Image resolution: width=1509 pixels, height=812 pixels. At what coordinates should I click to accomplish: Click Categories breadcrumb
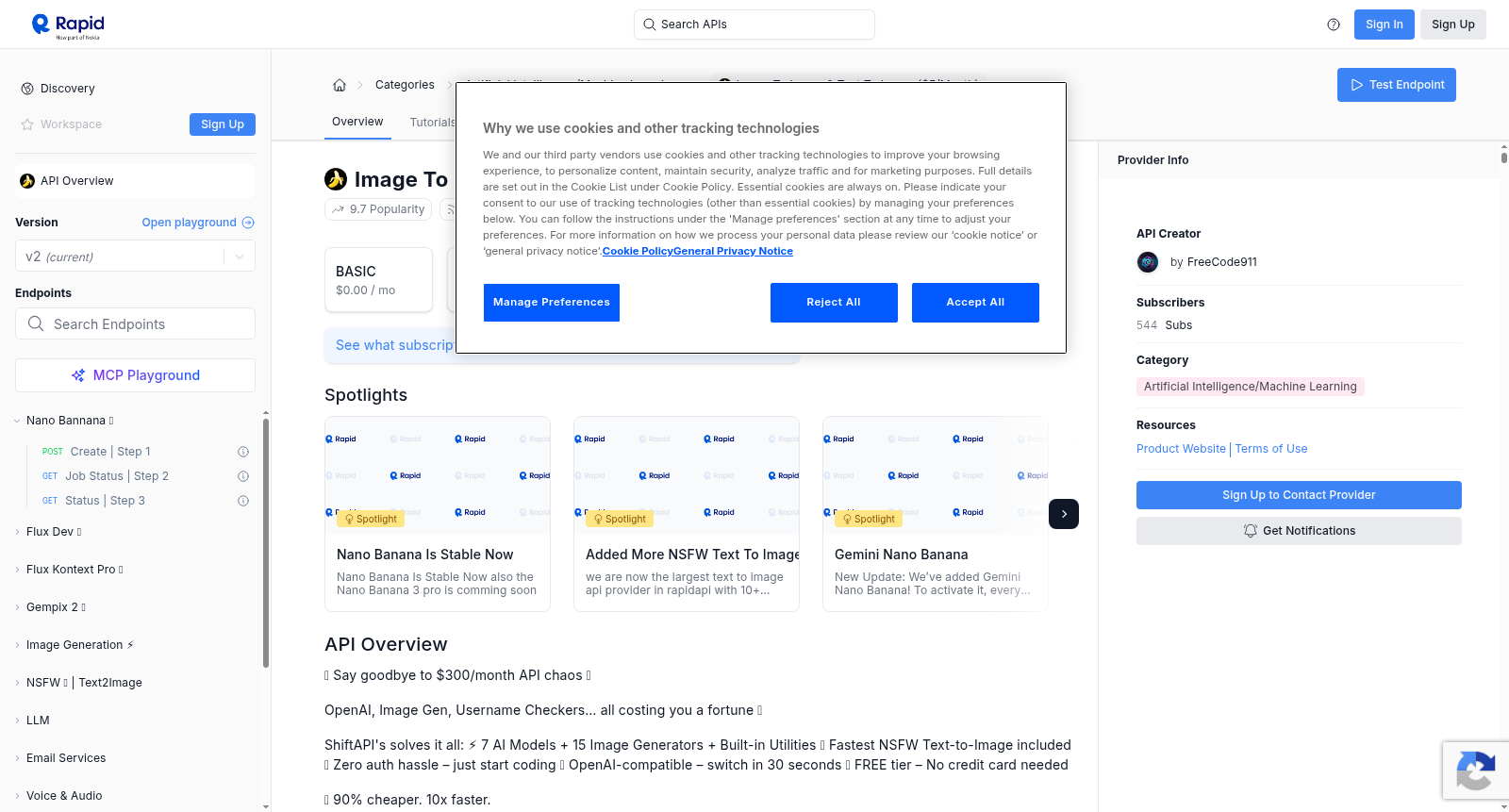coord(405,85)
